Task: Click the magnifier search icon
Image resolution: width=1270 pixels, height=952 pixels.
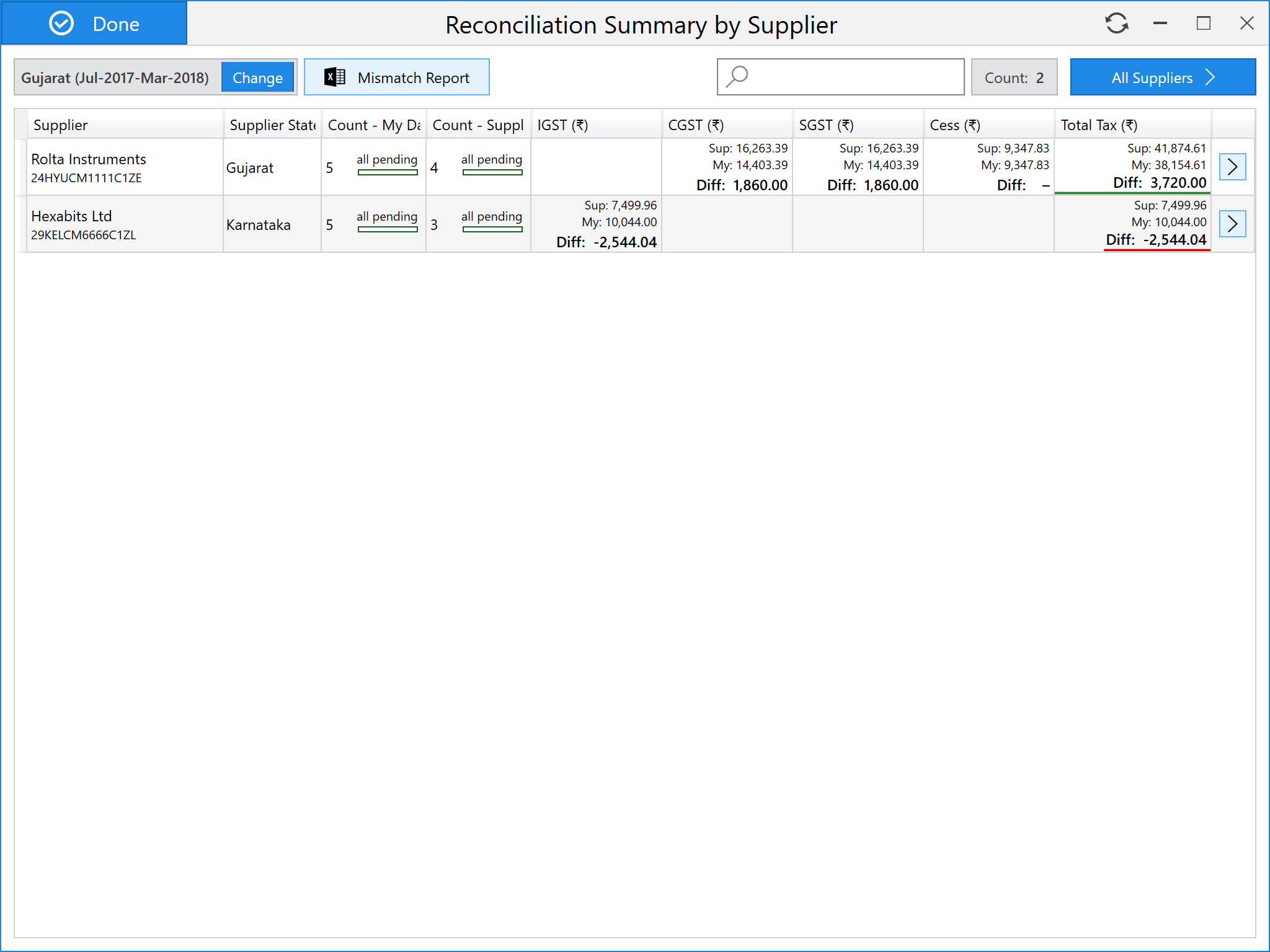Action: (737, 77)
